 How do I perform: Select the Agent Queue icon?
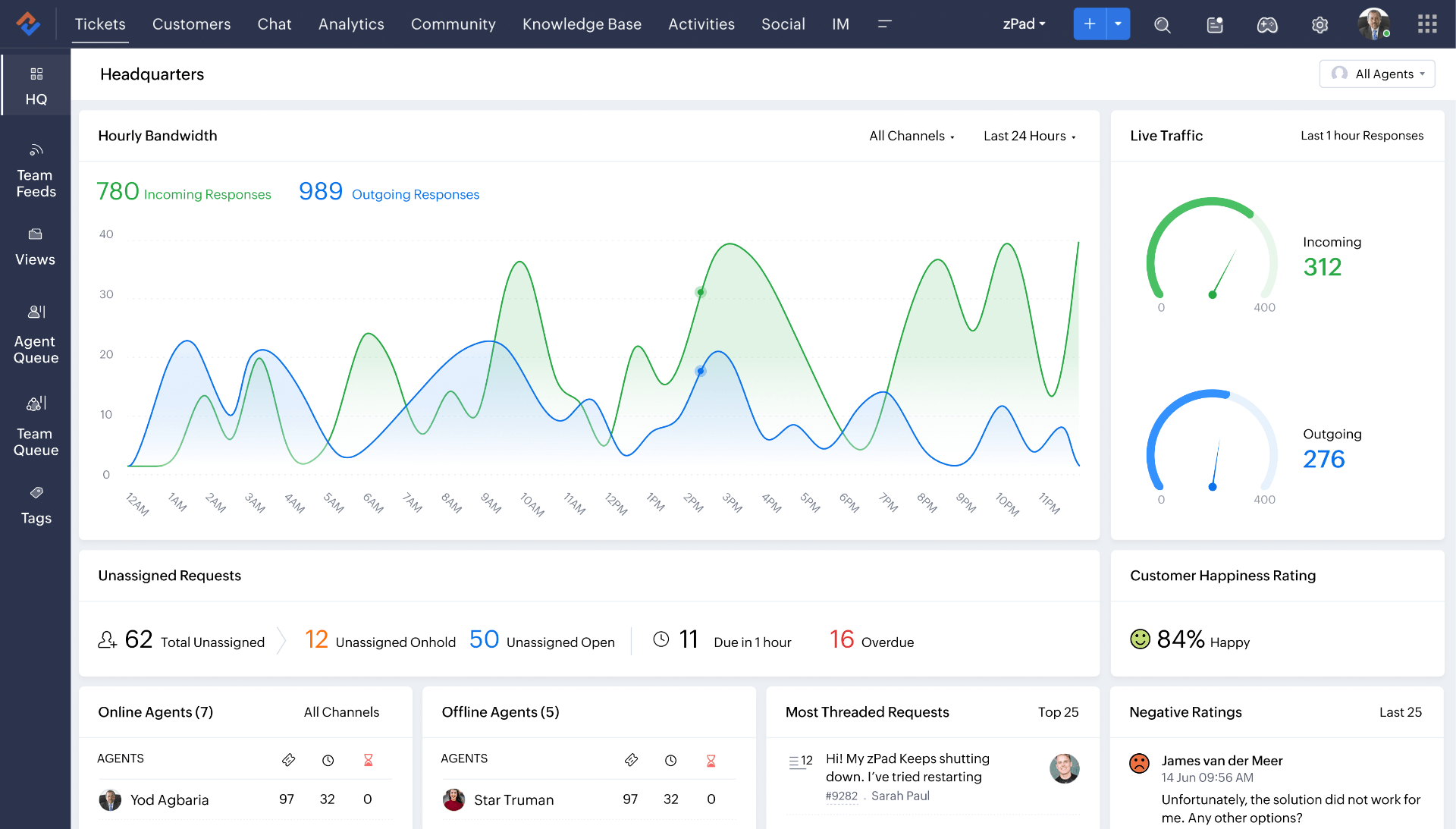[x=35, y=312]
